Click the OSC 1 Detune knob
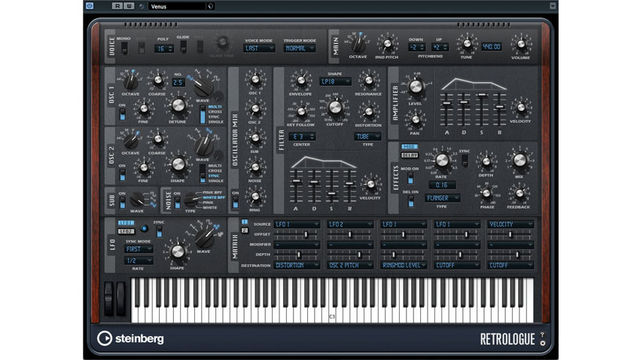This screenshot has width=640, height=360. click(x=178, y=106)
